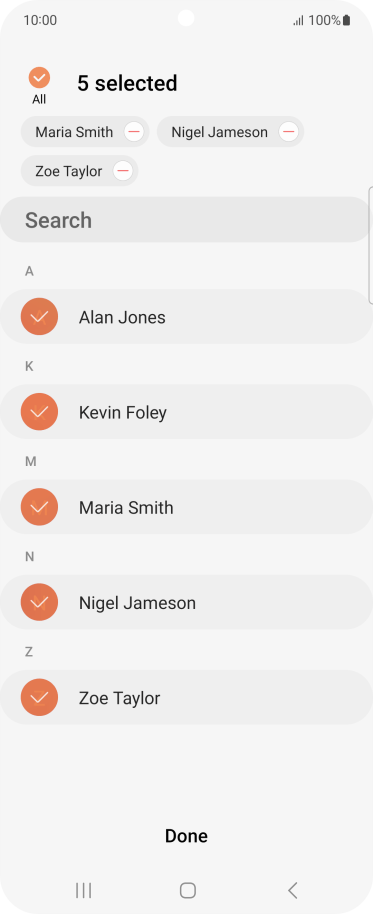This screenshot has width=373, height=914.
Task: Remove Nigel Jameson chip using minus icon
Action: [288, 132]
